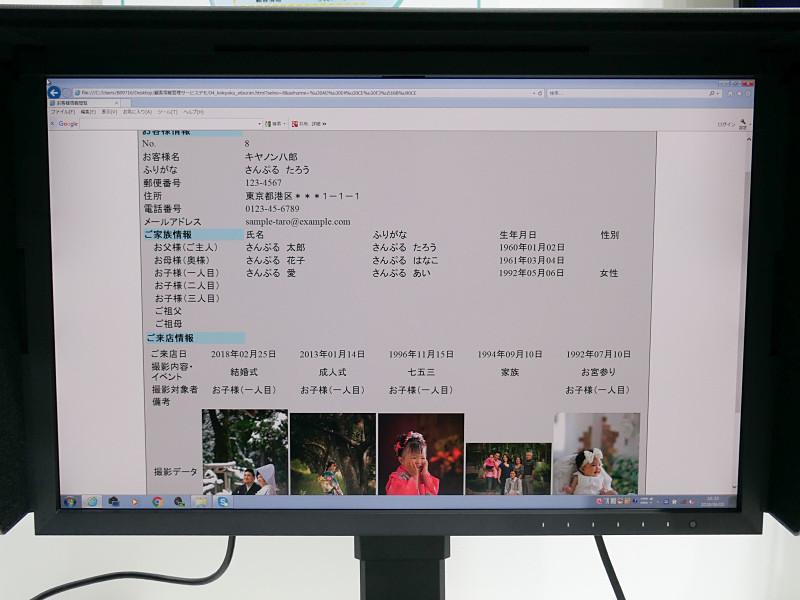Click the magnifier icon in search box

712,93
